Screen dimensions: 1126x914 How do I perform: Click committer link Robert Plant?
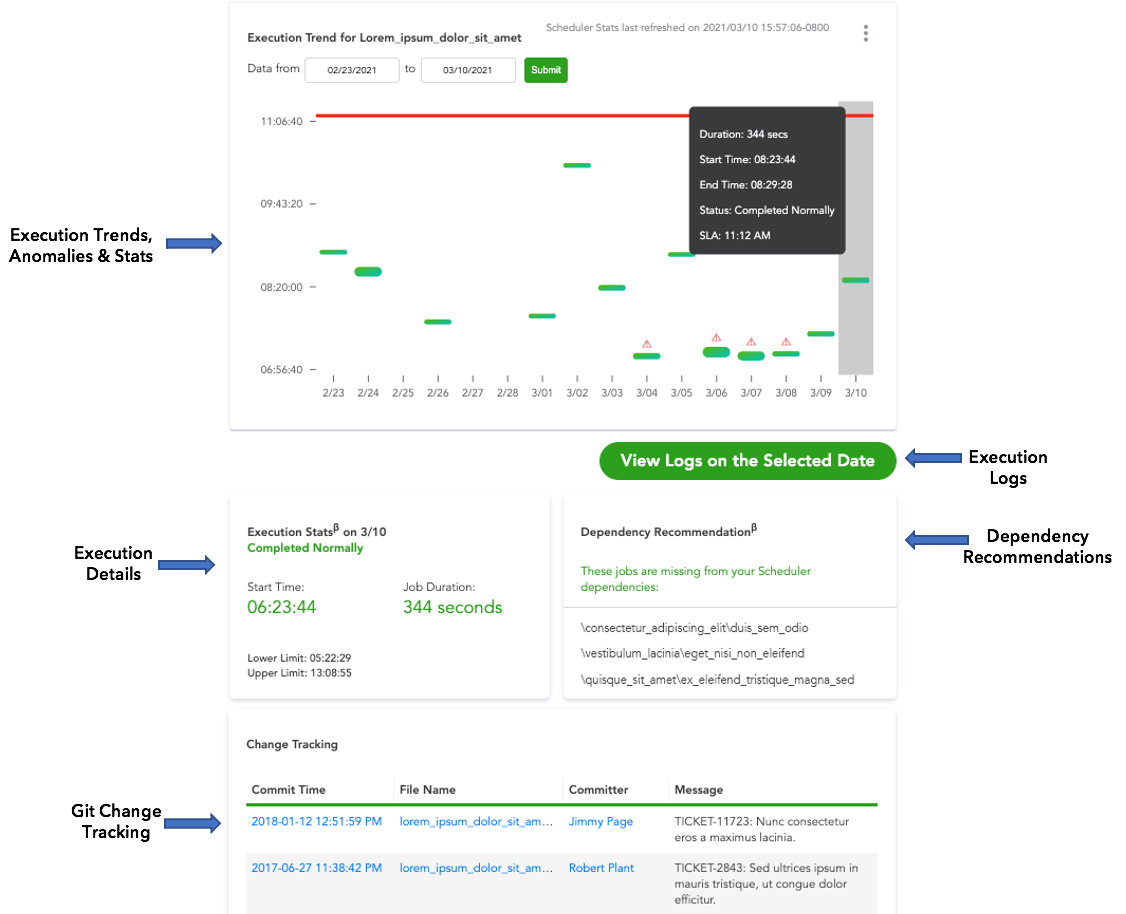point(601,868)
